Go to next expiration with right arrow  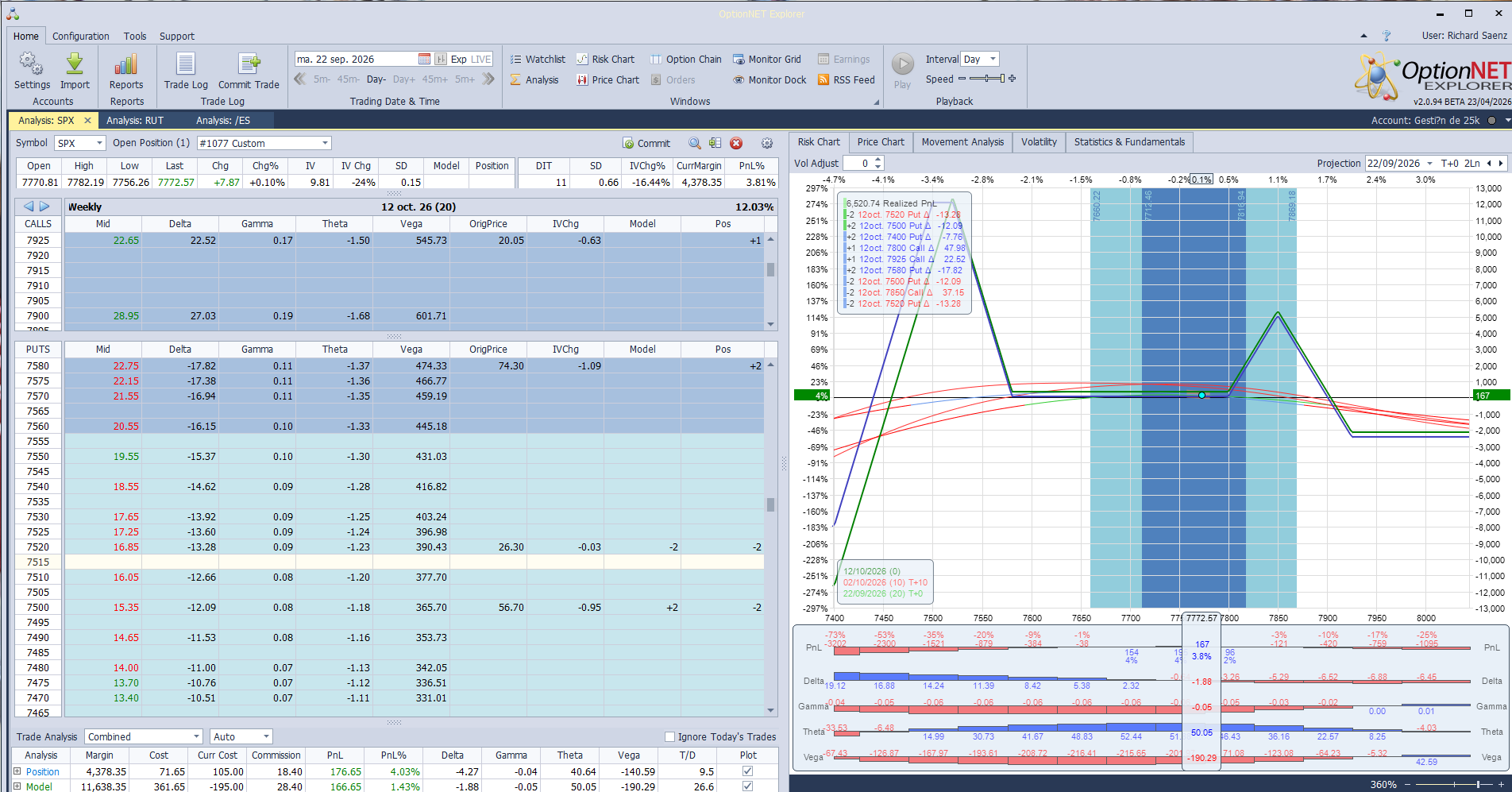tap(44, 207)
